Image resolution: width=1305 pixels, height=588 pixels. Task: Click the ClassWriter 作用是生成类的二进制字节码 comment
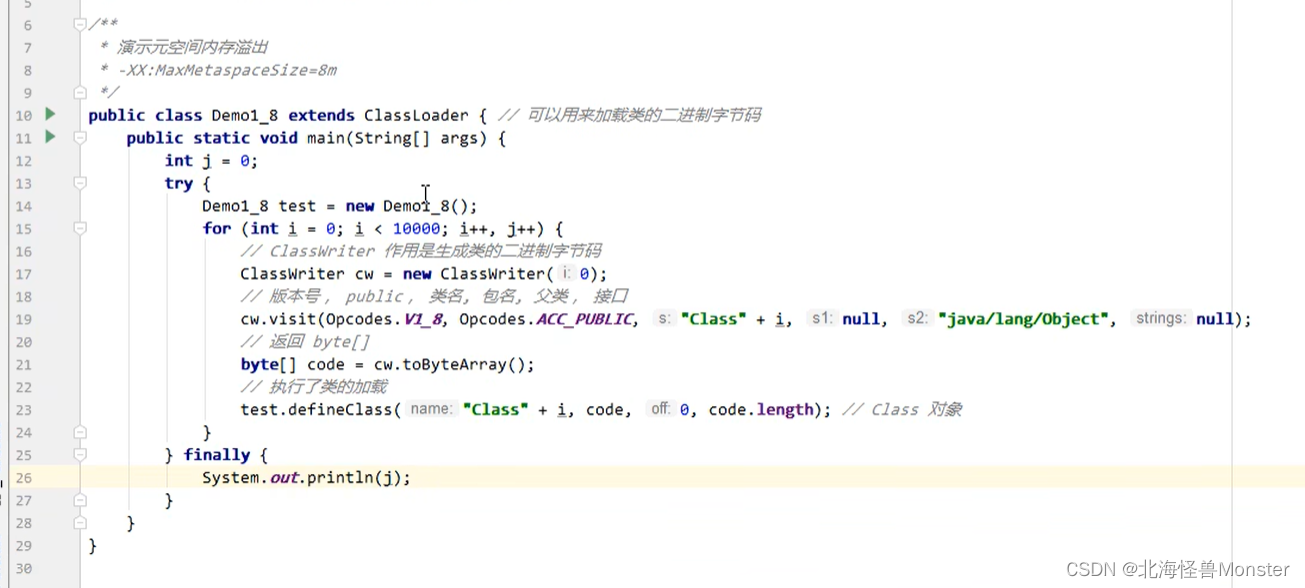[421, 251]
